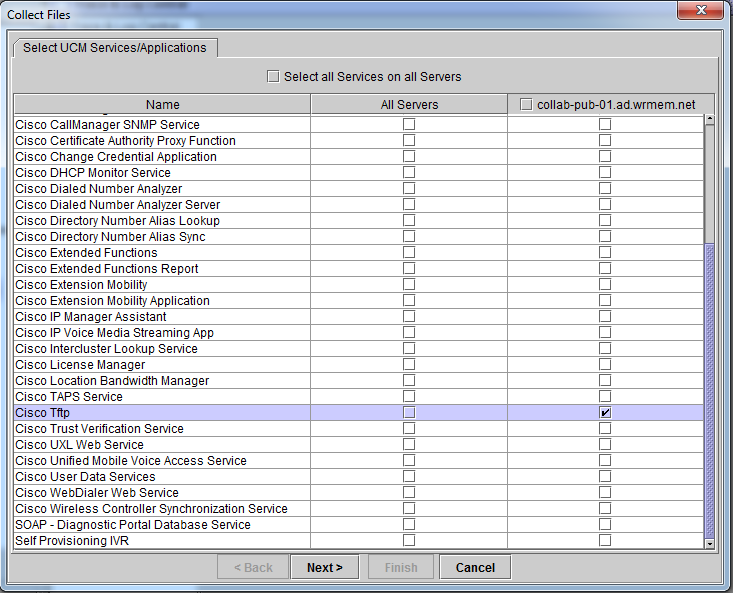Click the Name column header

(162, 105)
